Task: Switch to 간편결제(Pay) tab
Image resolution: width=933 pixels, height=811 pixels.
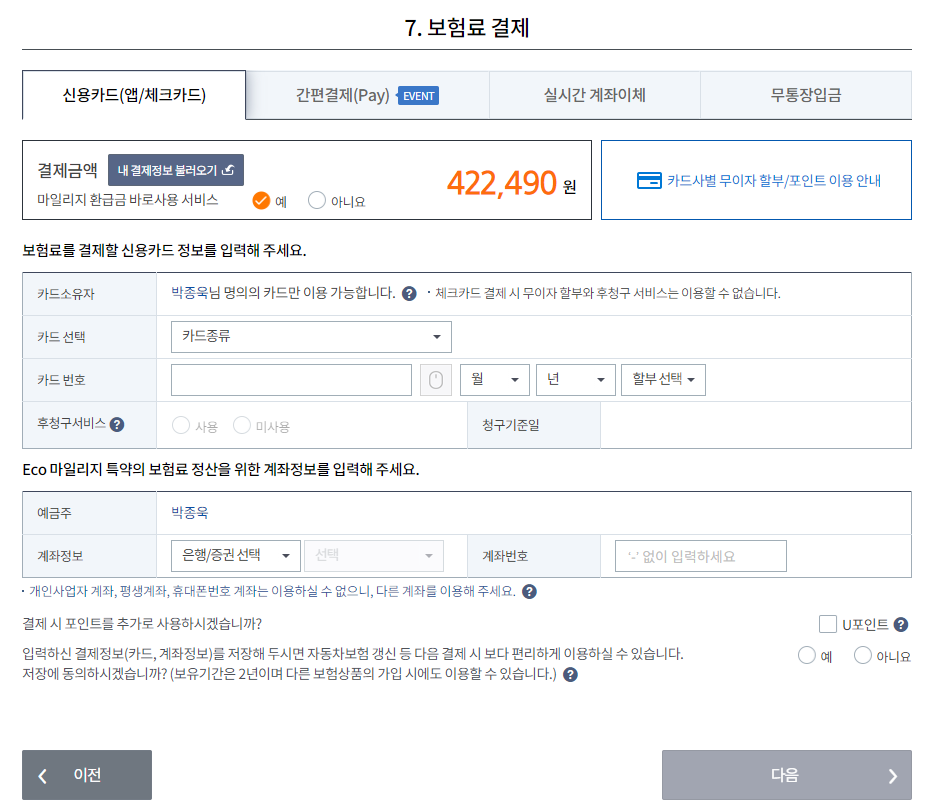Action: click(x=368, y=95)
